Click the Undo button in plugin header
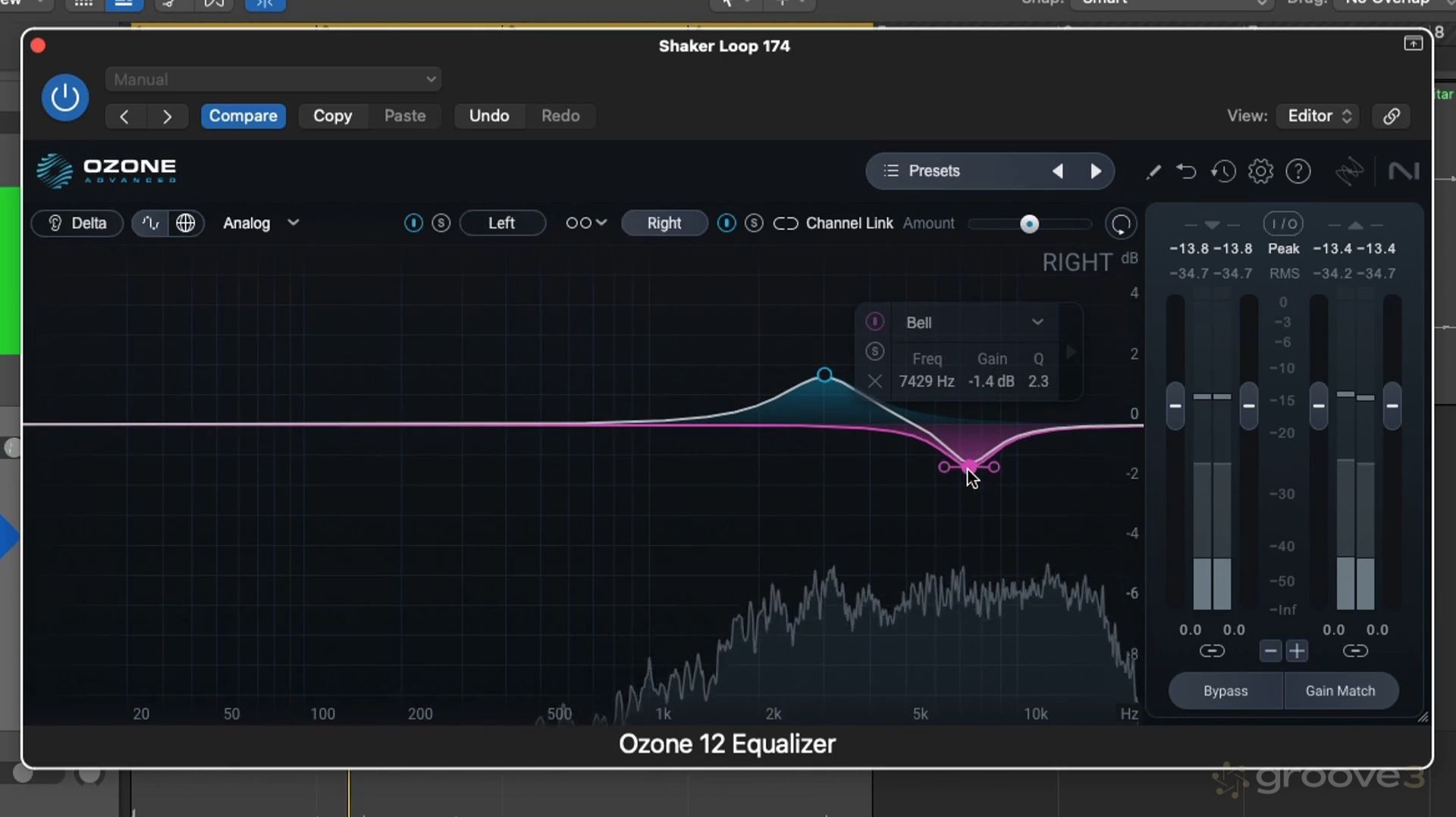 [x=489, y=116]
